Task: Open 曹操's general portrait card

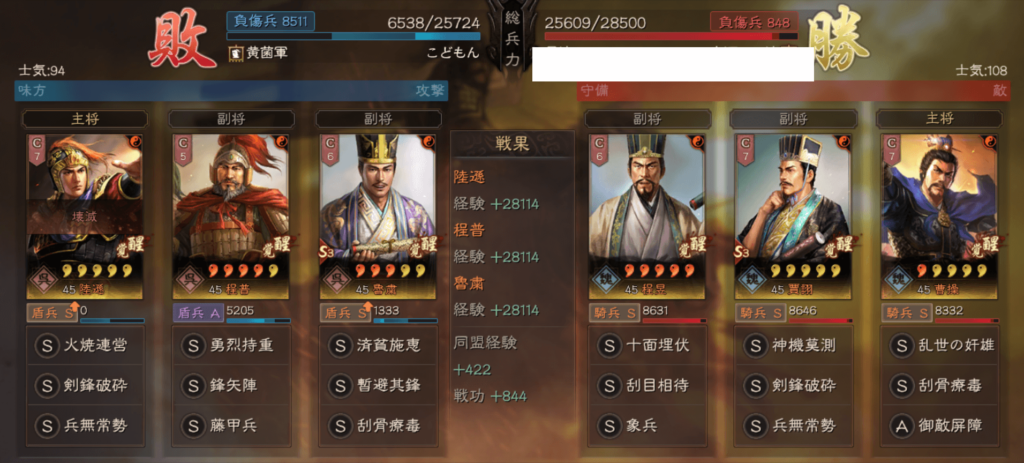Action: tap(940, 216)
